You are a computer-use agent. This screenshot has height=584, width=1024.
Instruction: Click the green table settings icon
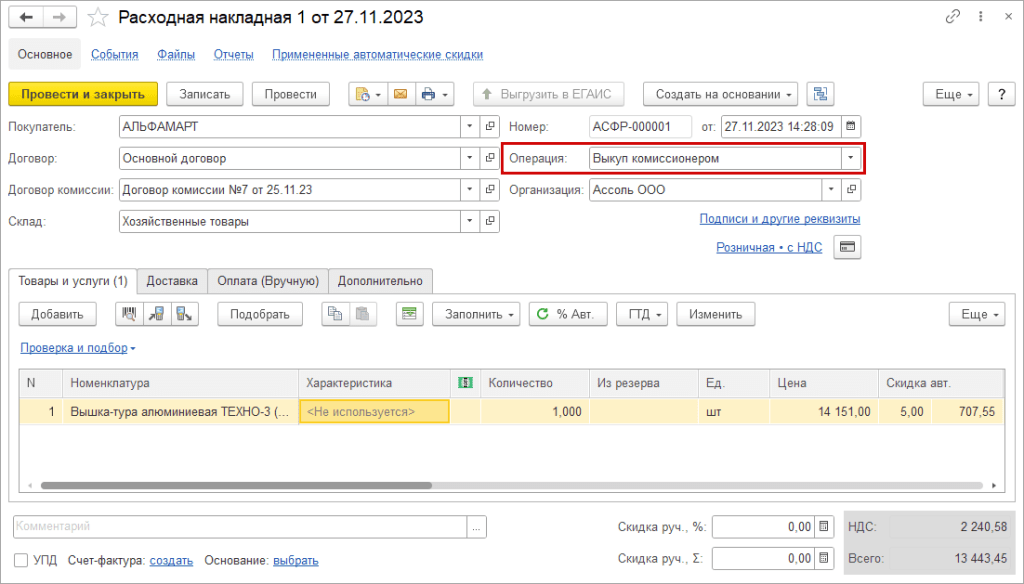click(409, 314)
